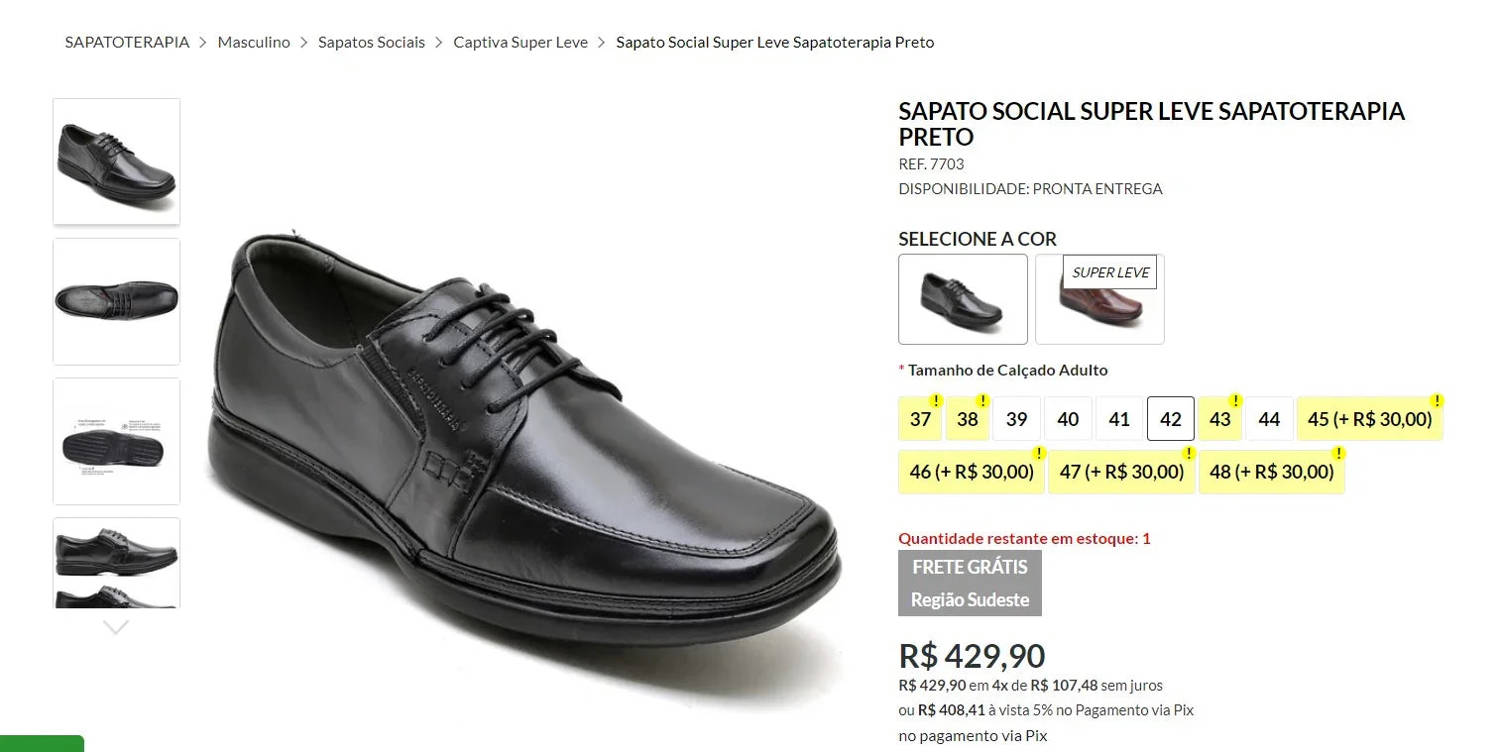
Task: Select the black shoe color swatch
Action: point(962,298)
